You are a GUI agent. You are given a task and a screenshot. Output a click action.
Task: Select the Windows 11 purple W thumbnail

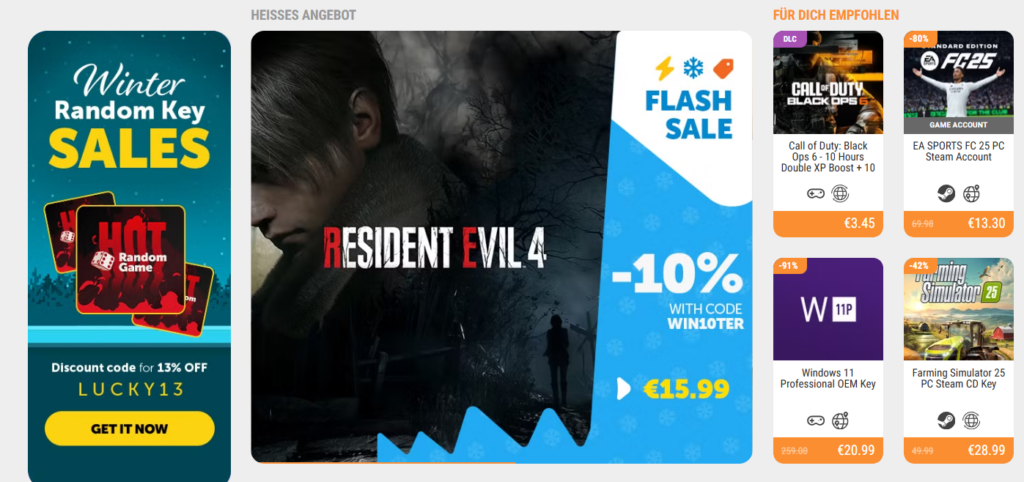tap(828, 309)
